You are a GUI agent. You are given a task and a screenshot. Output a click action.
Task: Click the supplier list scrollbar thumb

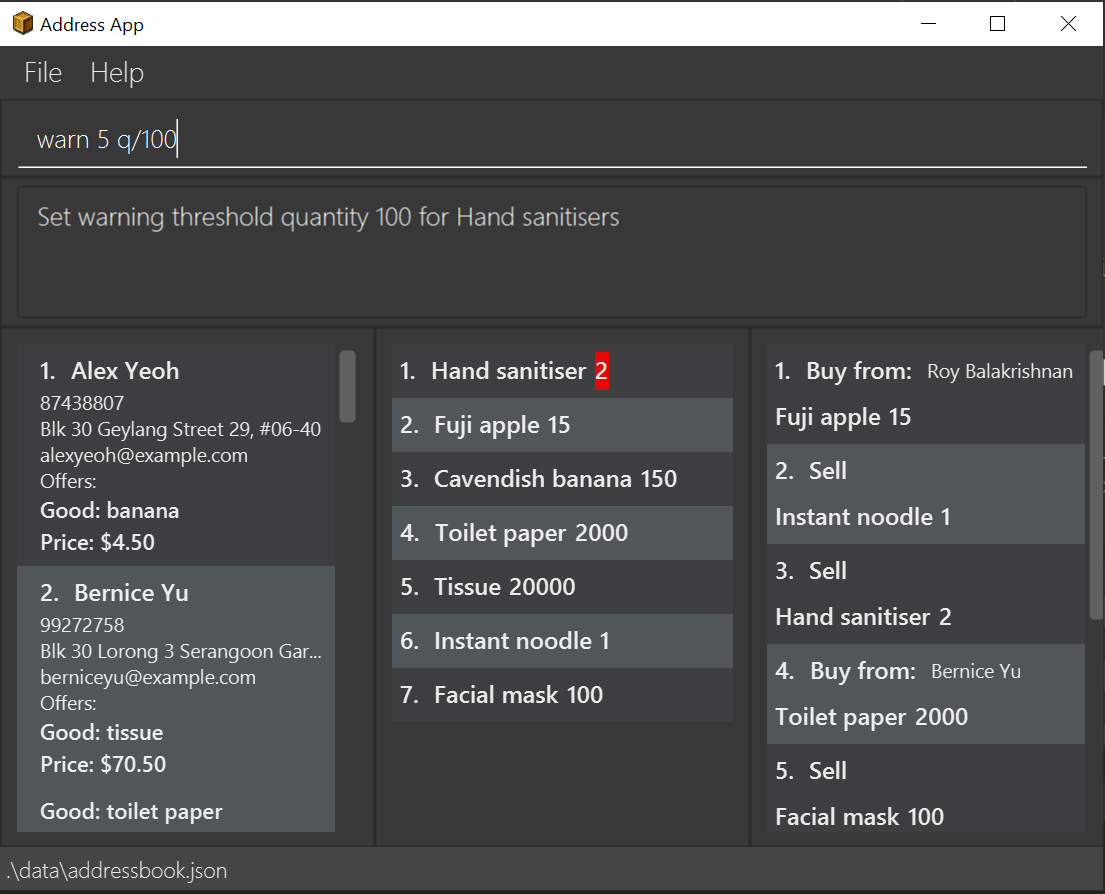347,387
